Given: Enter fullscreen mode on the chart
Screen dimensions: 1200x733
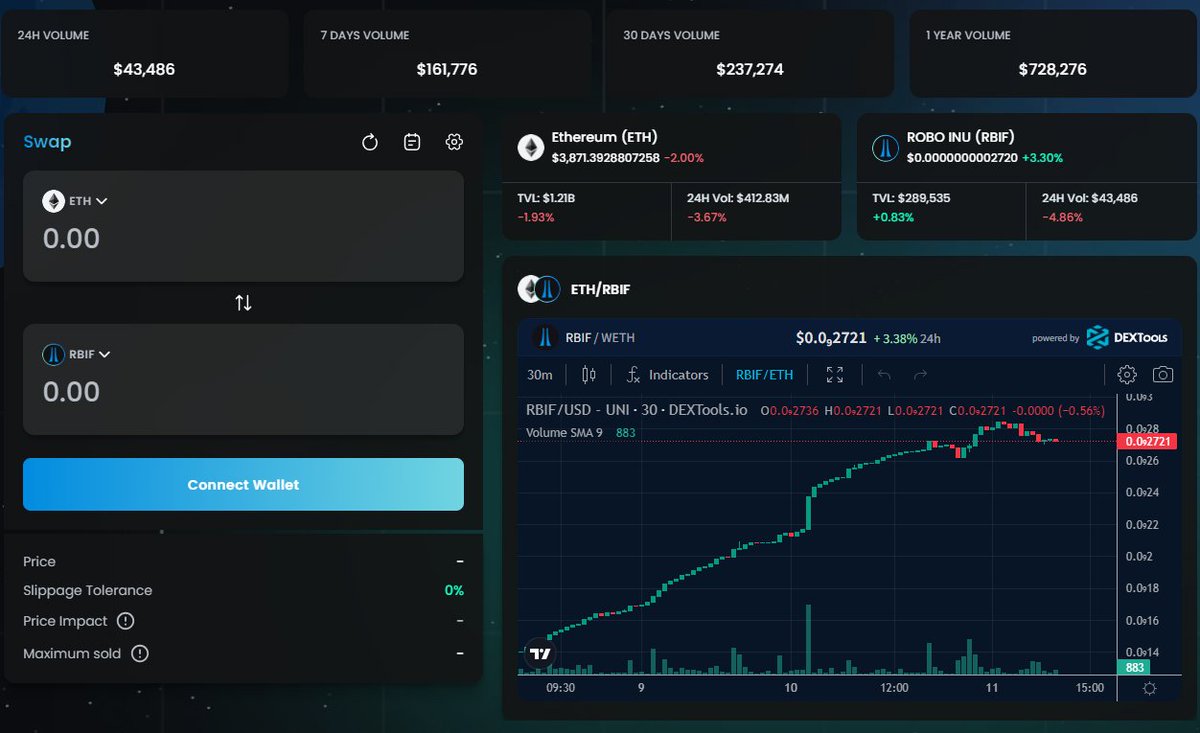Looking at the screenshot, I should coord(835,375).
